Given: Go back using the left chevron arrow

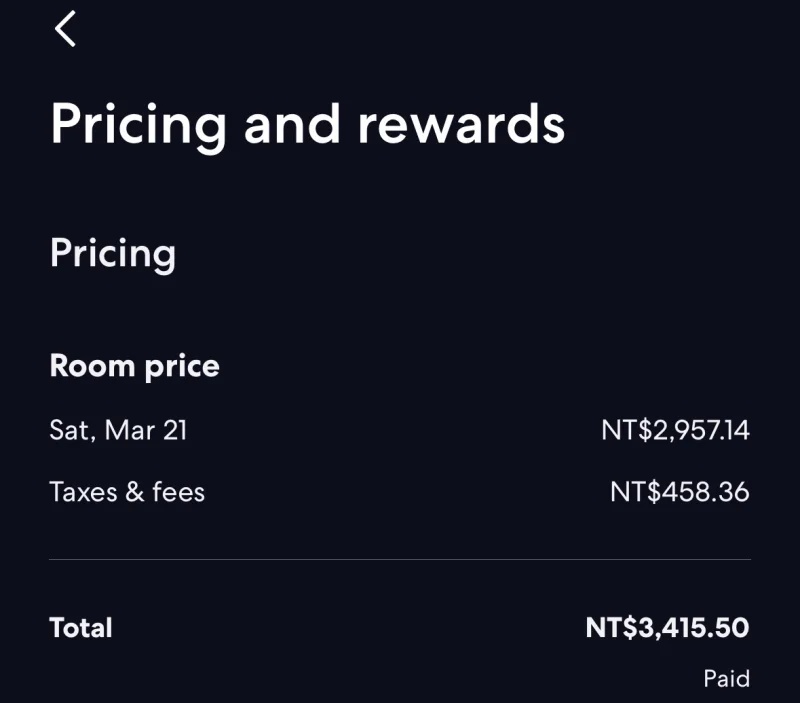Looking at the screenshot, I should [x=66, y=29].
